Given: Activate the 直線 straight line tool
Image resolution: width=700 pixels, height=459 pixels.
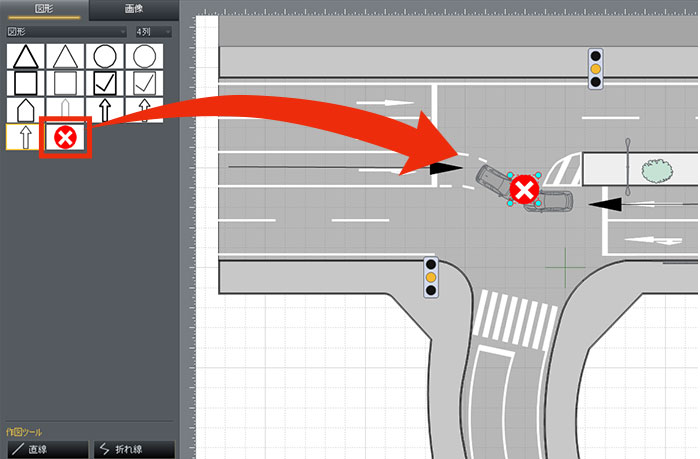Looking at the screenshot, I should [43, 449].
